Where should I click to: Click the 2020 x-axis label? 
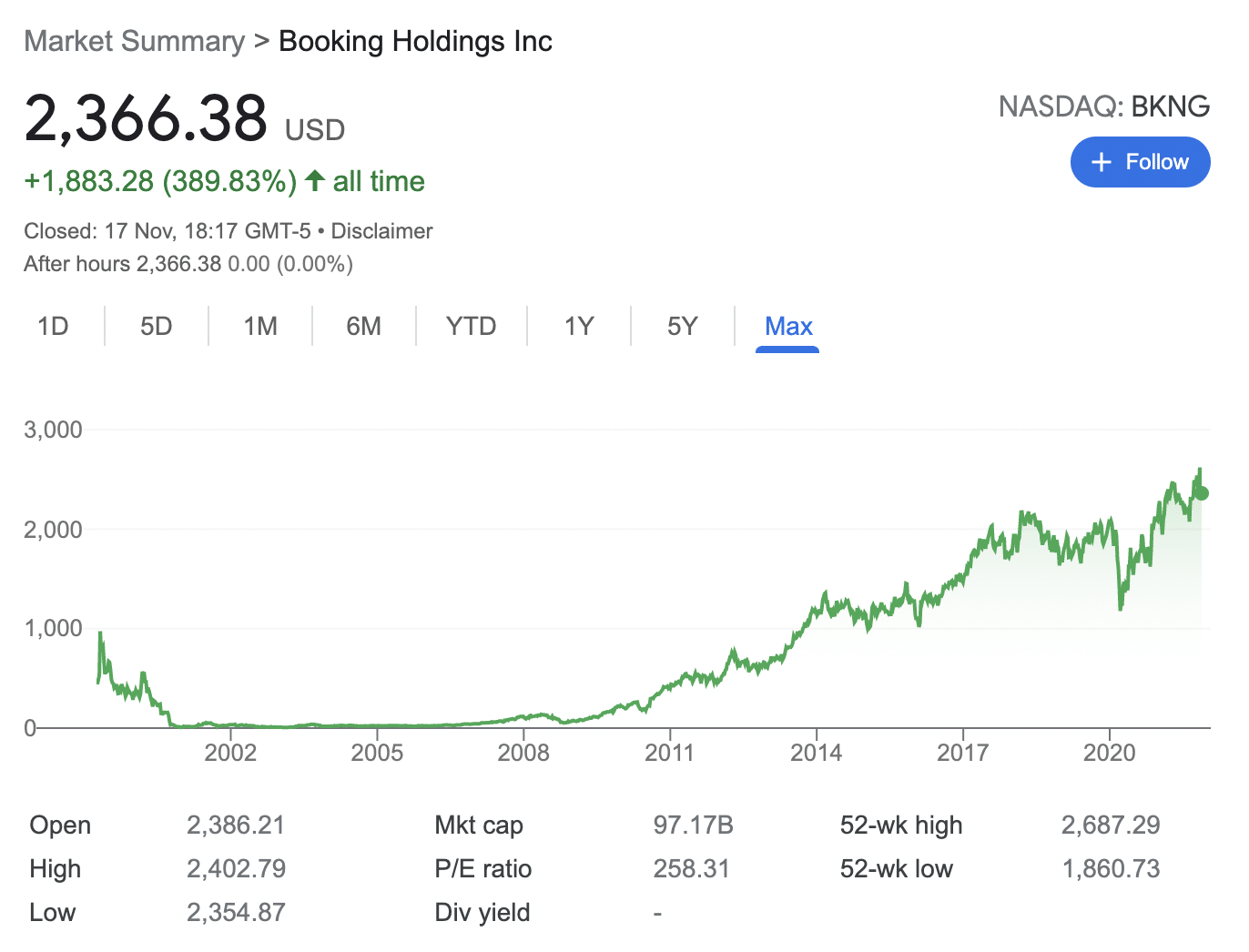pos(1109,753)
